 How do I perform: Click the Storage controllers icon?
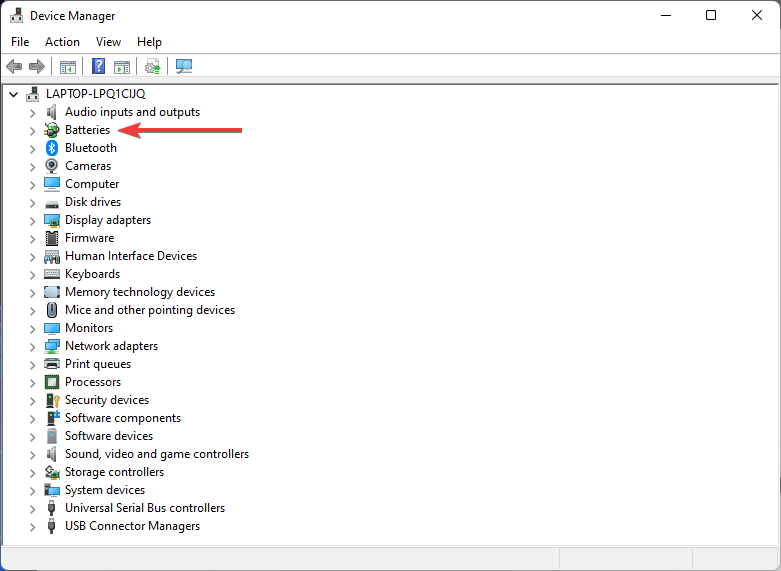click(52, 472)
